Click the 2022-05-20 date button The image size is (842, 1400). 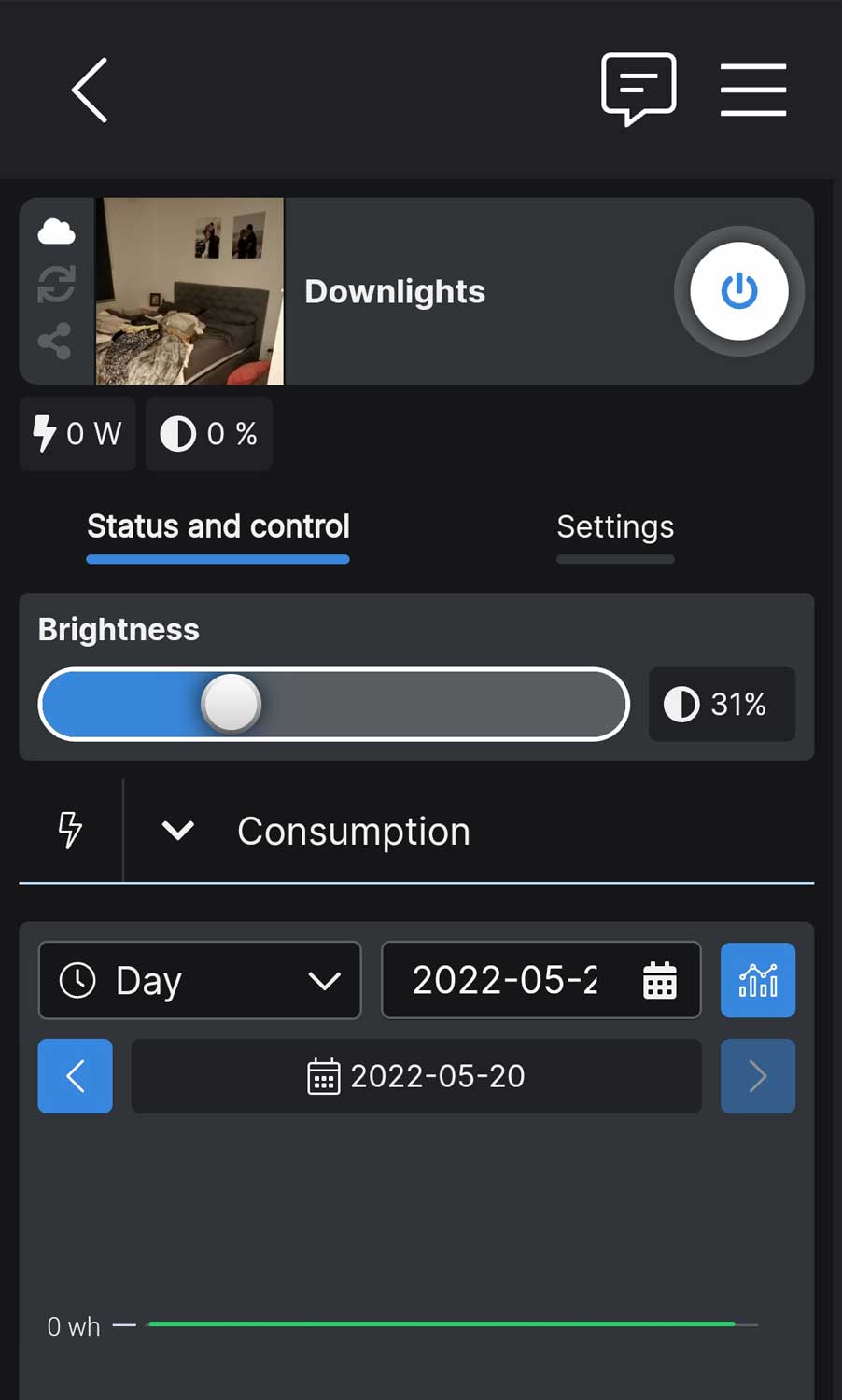(416, 1076)
